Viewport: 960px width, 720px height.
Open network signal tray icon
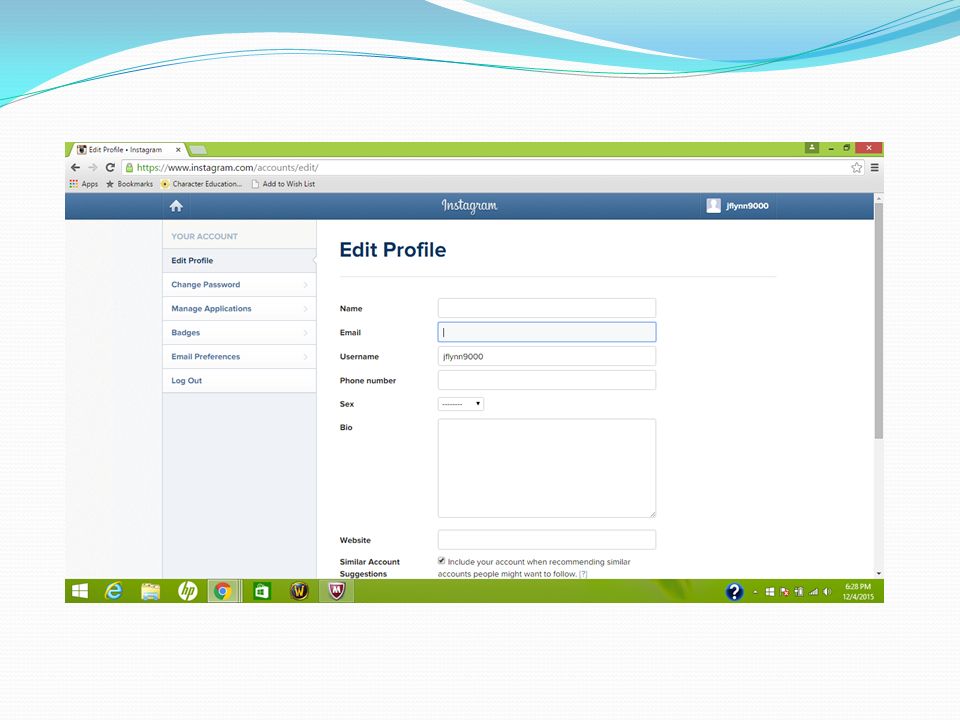(813, 591)
